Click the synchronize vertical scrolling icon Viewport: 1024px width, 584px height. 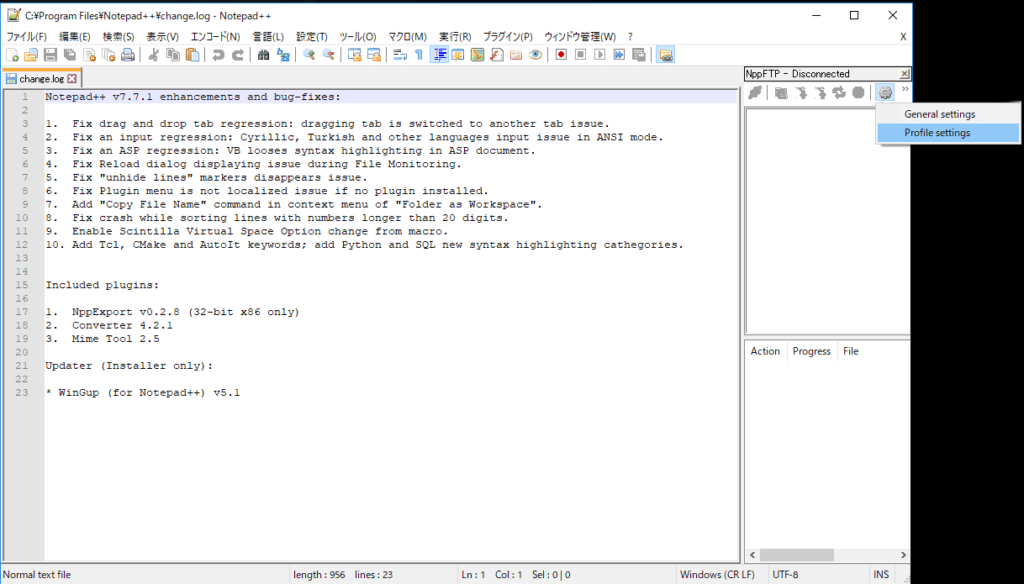pos(355,55)
